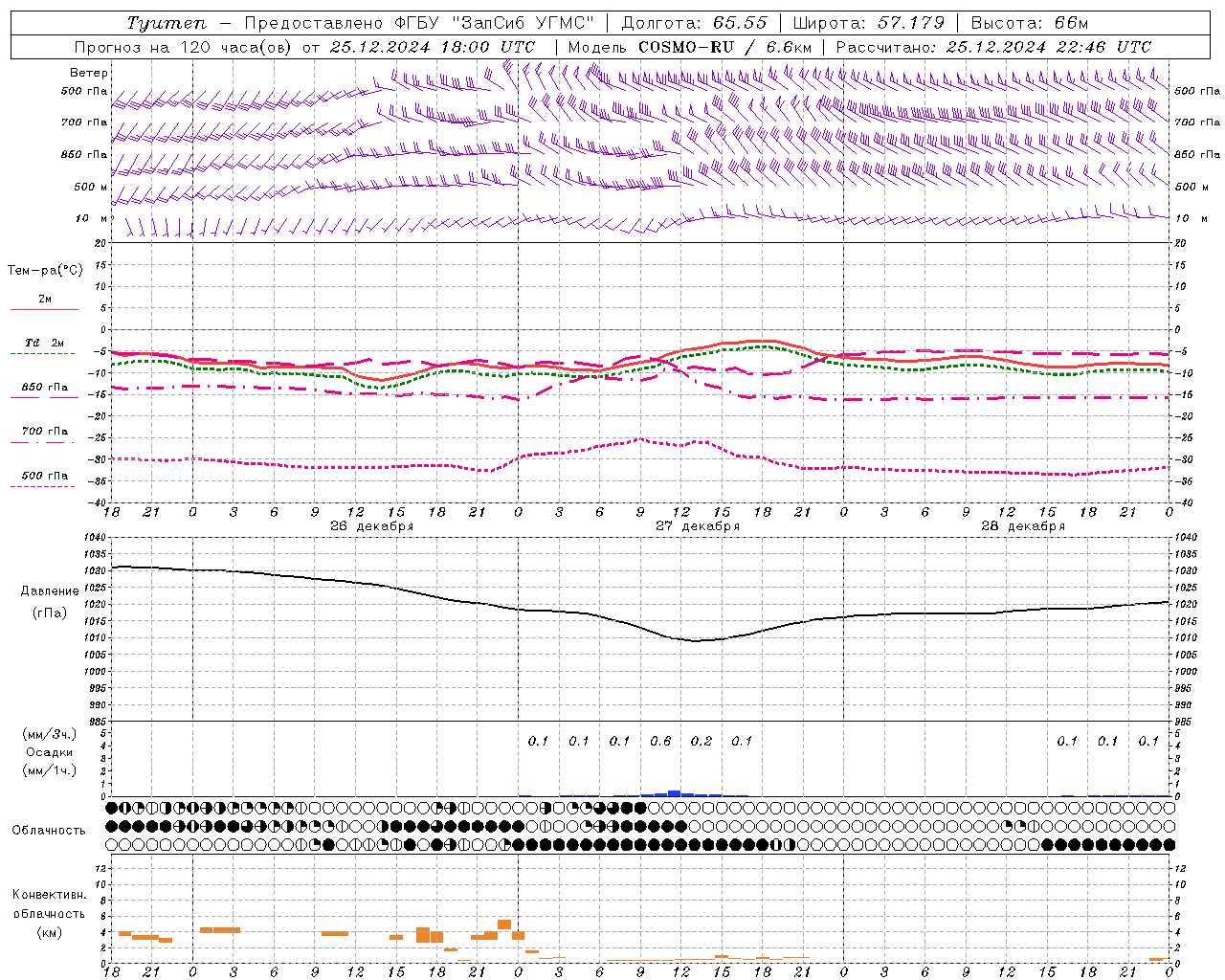Click the 'Модель COSMO-RU / 6.6км' model label
This screenshot has height=980, width=1225.
click(x=689, y=47)
